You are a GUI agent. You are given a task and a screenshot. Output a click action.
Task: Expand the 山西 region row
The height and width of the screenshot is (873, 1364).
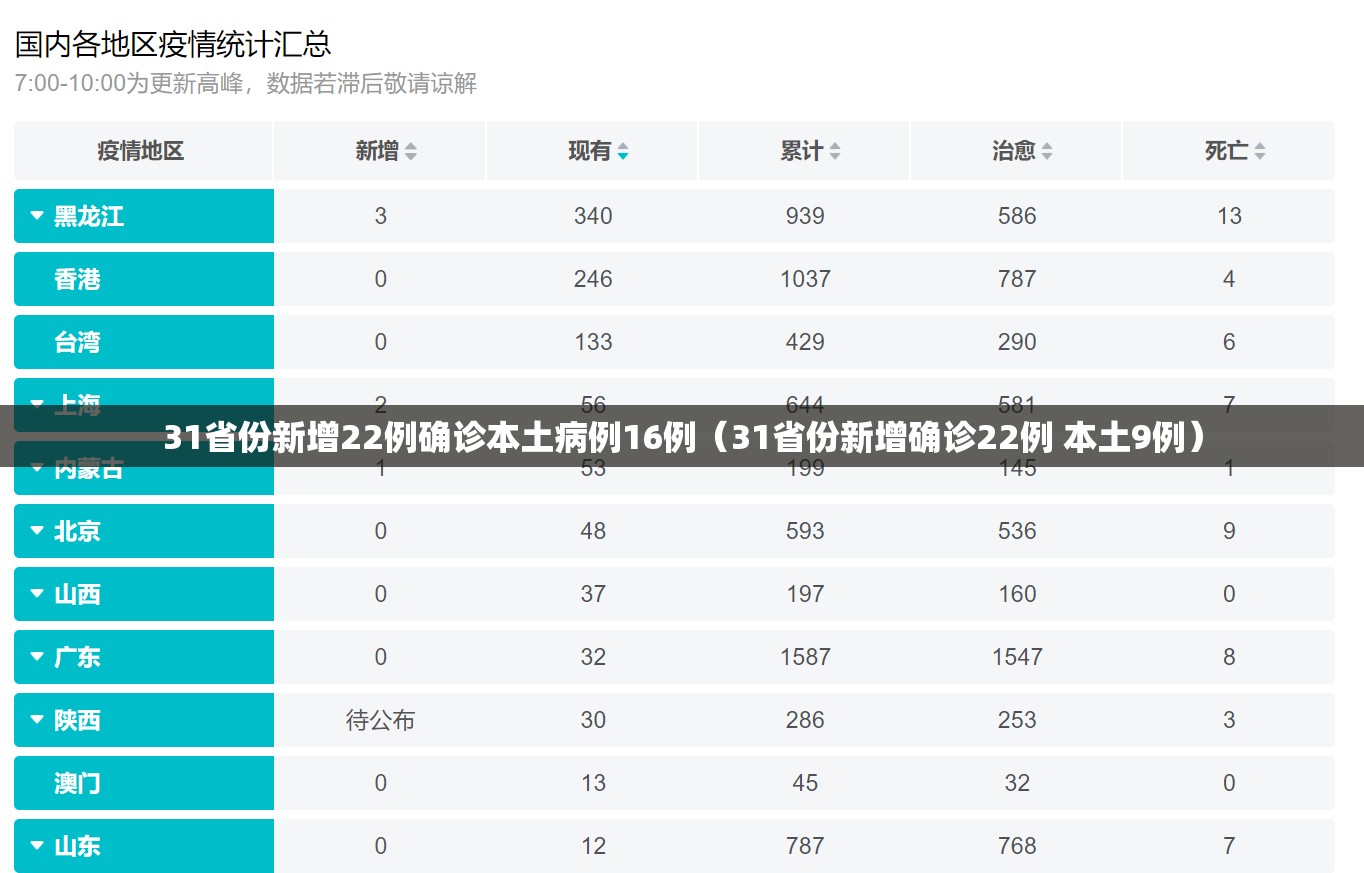[x=37, y=594]
